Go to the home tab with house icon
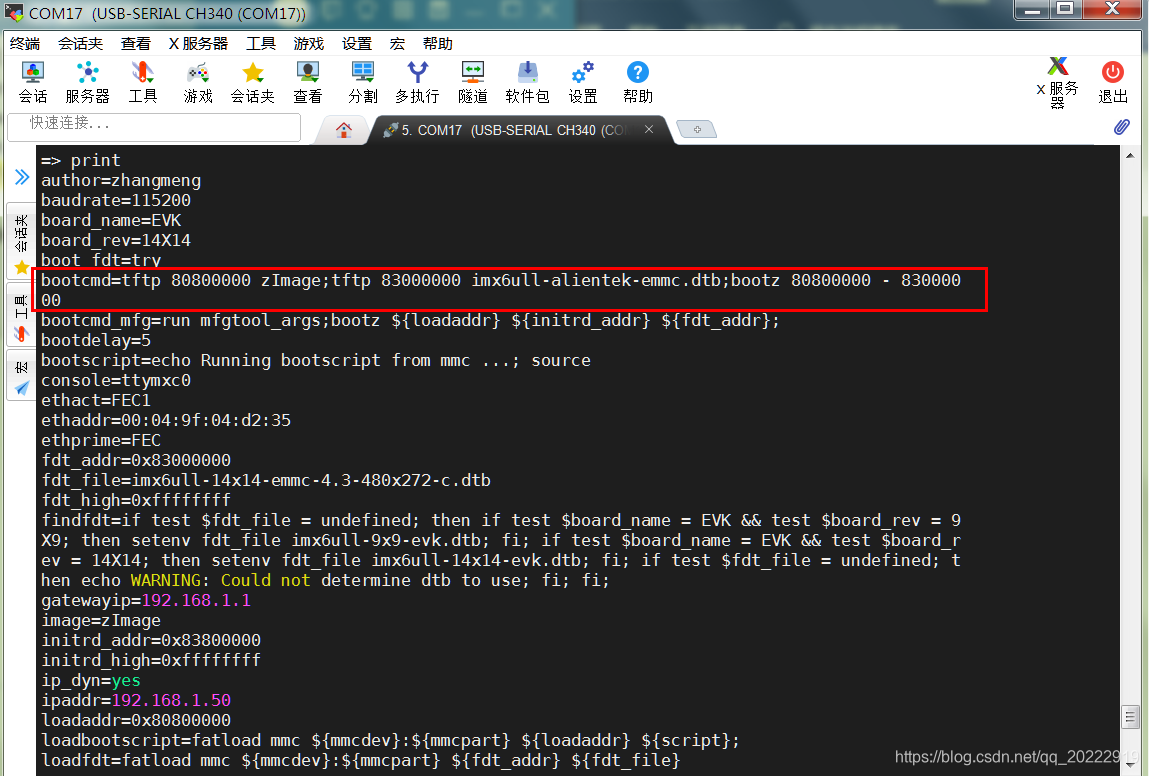The width and height of the screenshot is (1149, 776). click(x=343, y=129)
